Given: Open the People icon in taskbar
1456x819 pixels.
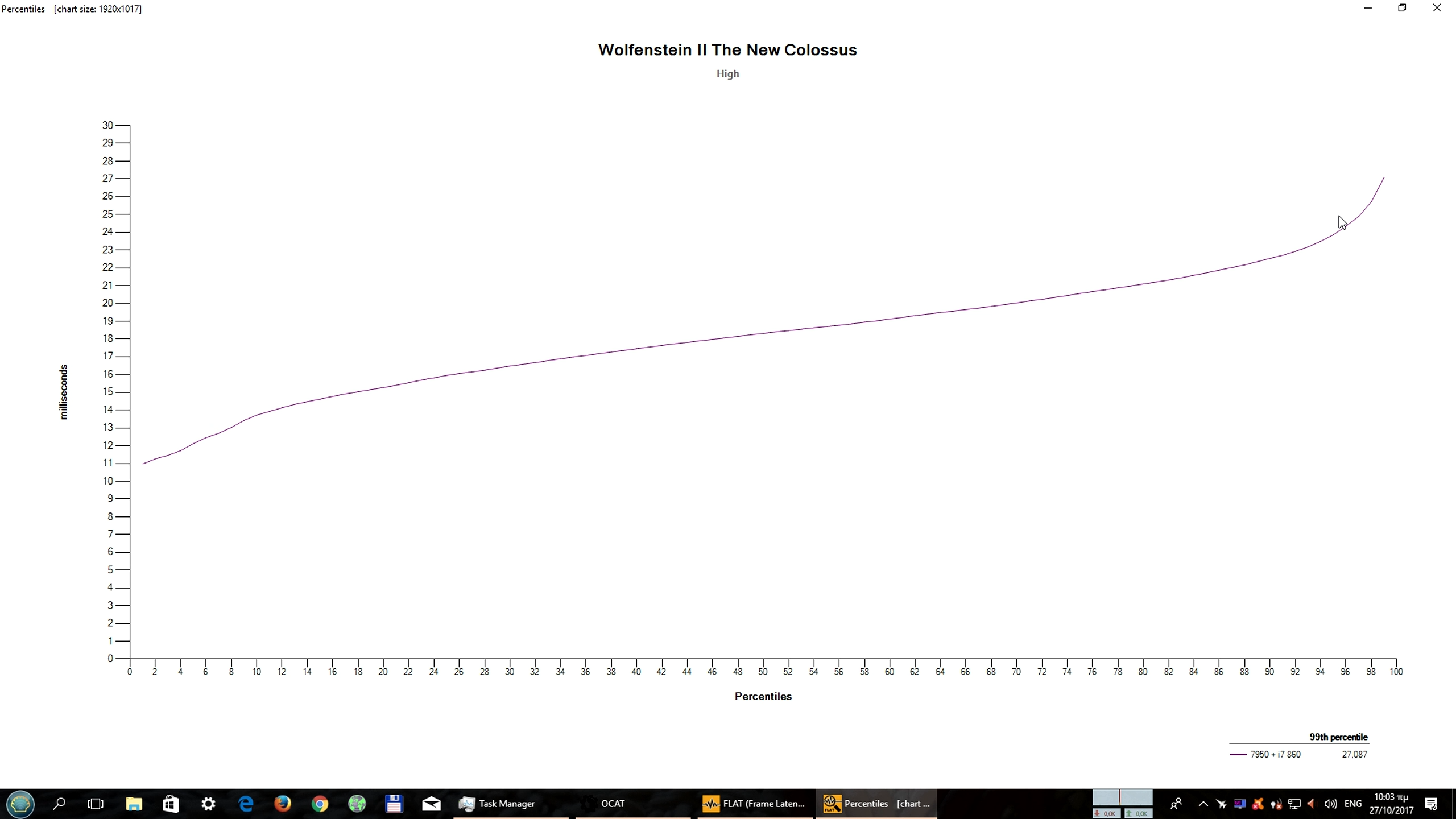Looking at the screenshot, I should tap(1176, 804).
